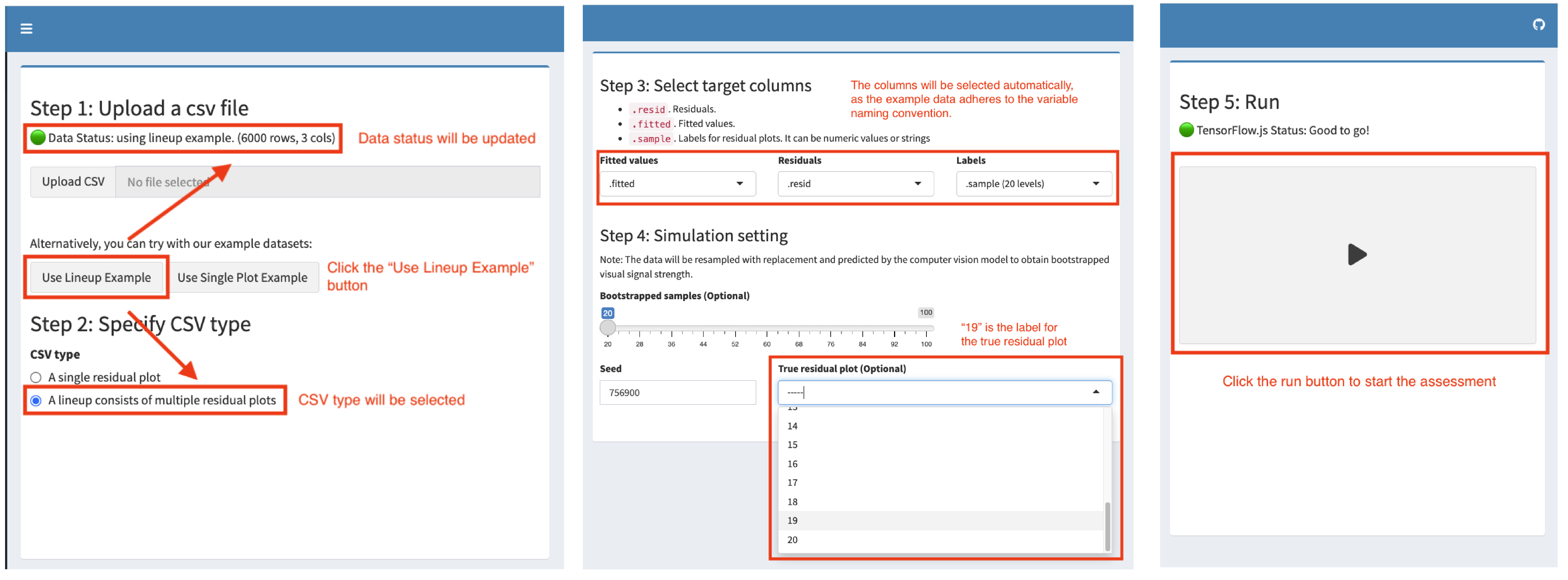Start the assessment with the play button
Viewport: 1568px width, 580px height.
1357,254
